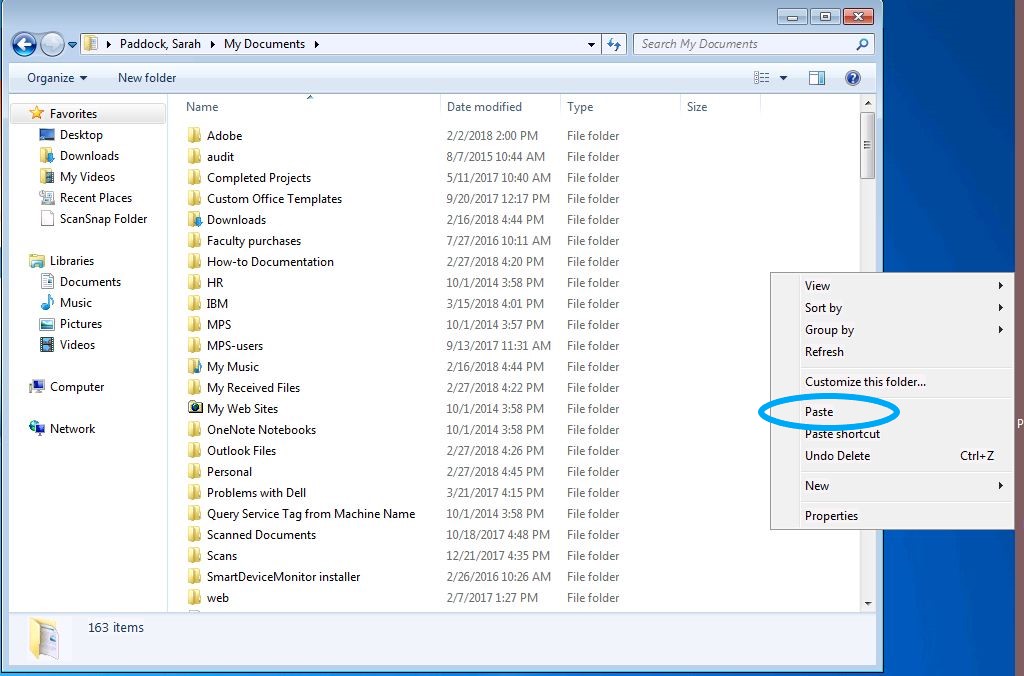Screen dimensions: 1024x676
Task: Click the search magnifier icon
Action: [x=862, y=44]
